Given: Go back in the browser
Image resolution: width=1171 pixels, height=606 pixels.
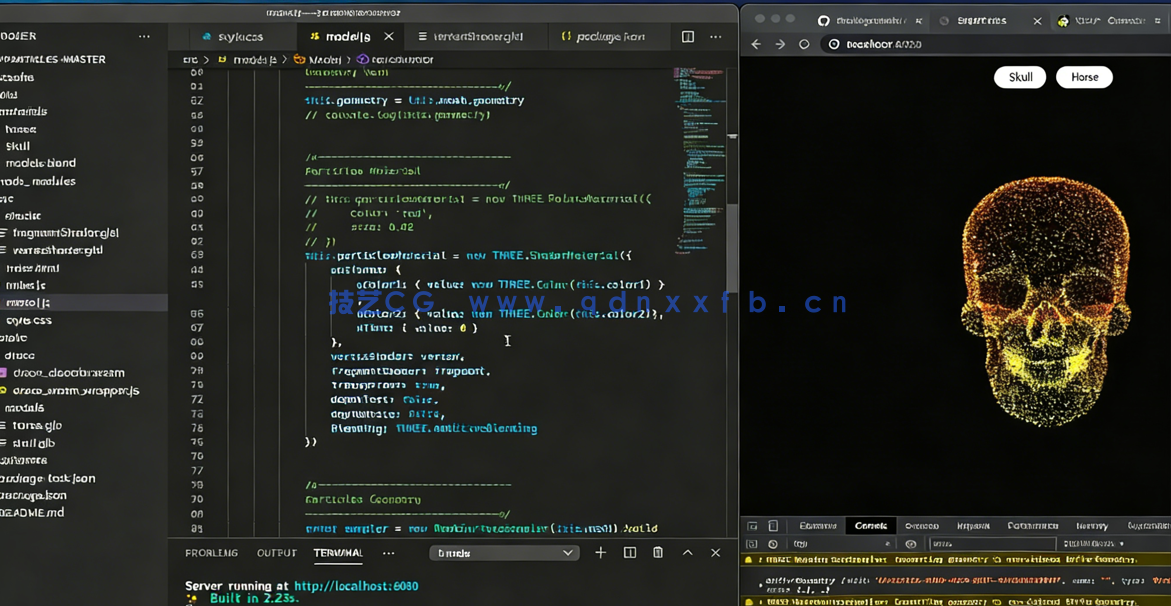Looking at the screenshot, I should (x=756, y=44).
